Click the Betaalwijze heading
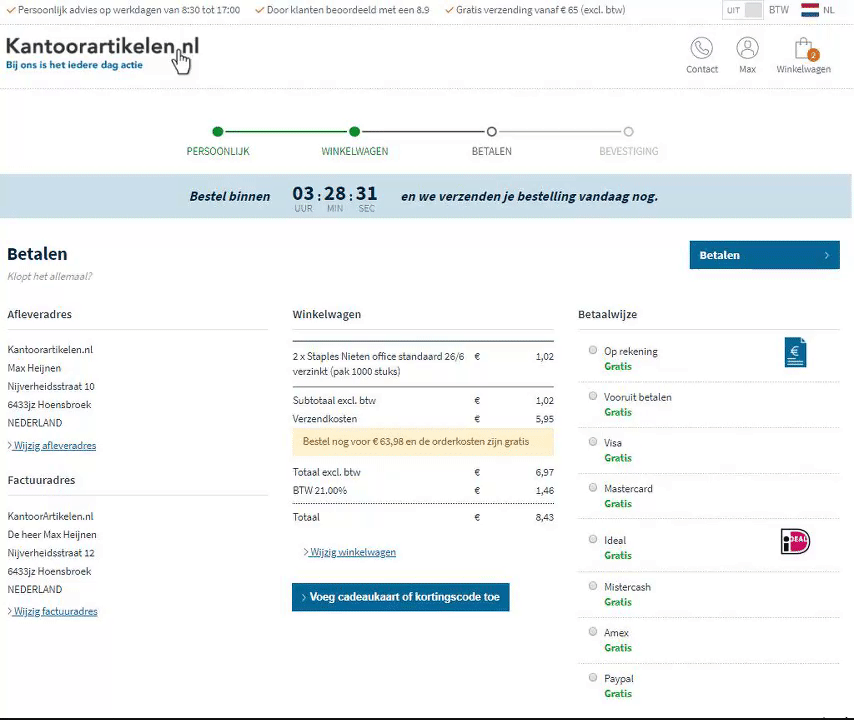Screen dimensions: 854x720 607,314
